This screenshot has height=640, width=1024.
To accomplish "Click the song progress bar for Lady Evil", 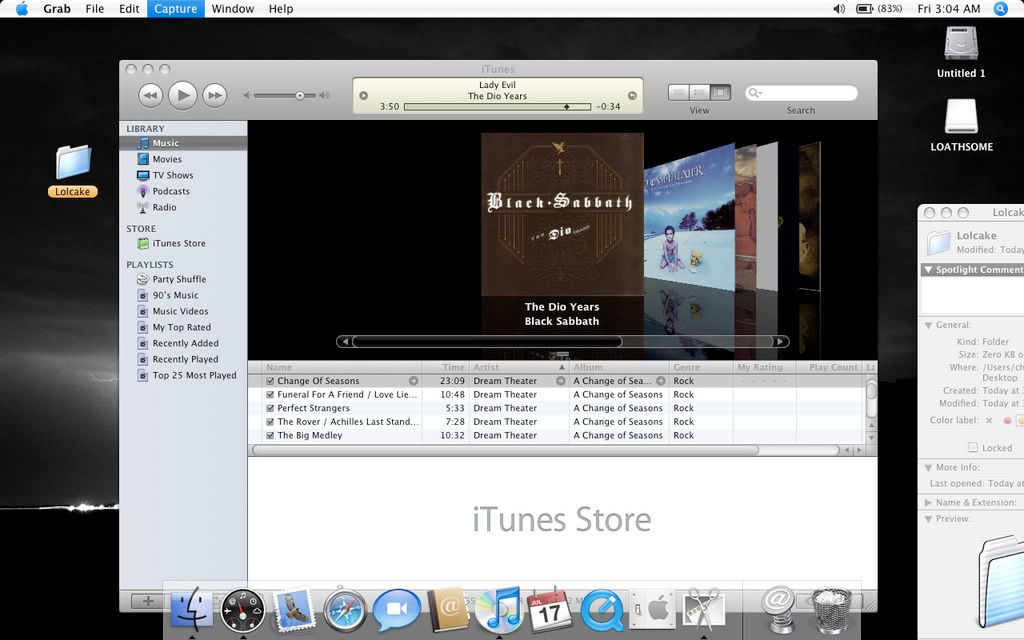I will click(x=497, y=106).
